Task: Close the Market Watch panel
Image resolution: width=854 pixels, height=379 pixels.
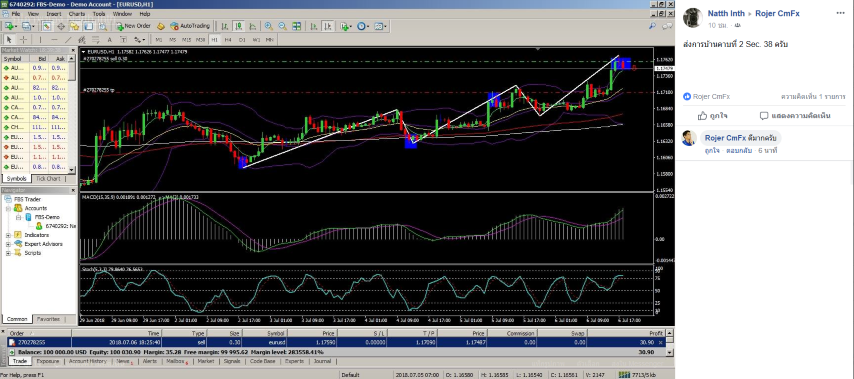Action: [x=72, y=50]
